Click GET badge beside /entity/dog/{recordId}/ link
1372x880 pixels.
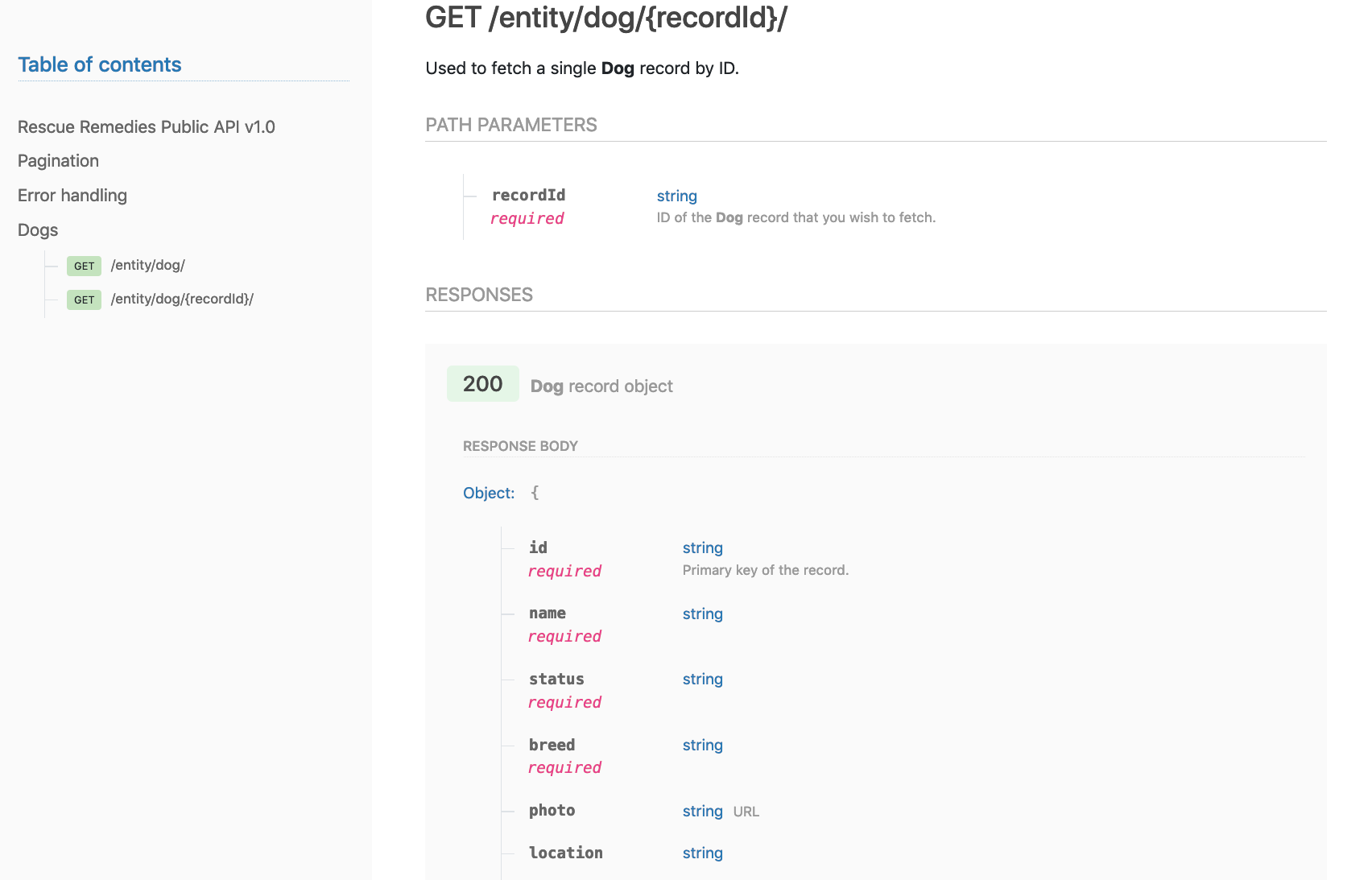[84, 300]
